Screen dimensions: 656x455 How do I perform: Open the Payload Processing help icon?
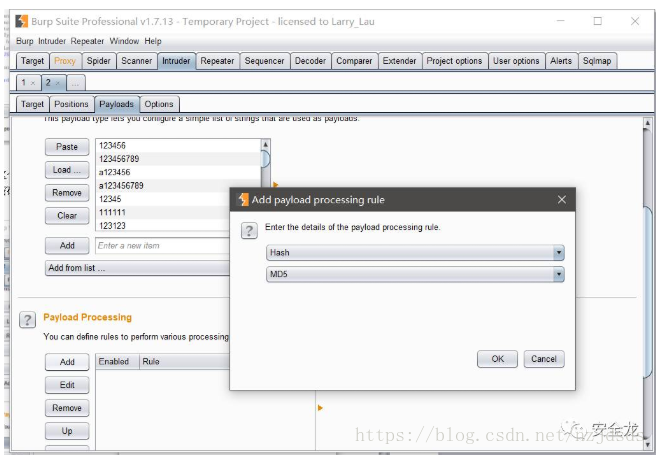pyautogui.click(x=28, y=320)
